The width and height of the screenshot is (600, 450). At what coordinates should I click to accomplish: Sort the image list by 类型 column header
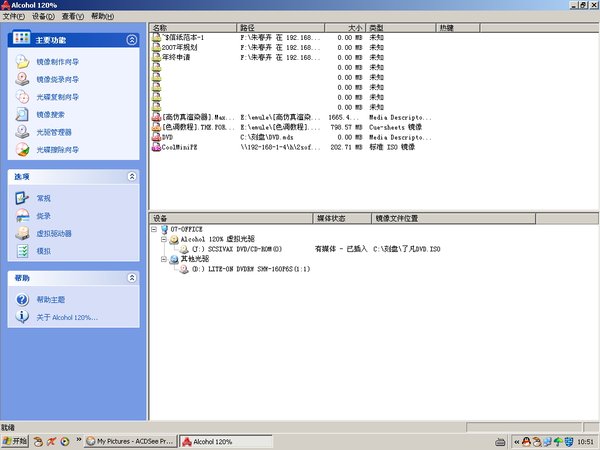[x=401, y=28]
